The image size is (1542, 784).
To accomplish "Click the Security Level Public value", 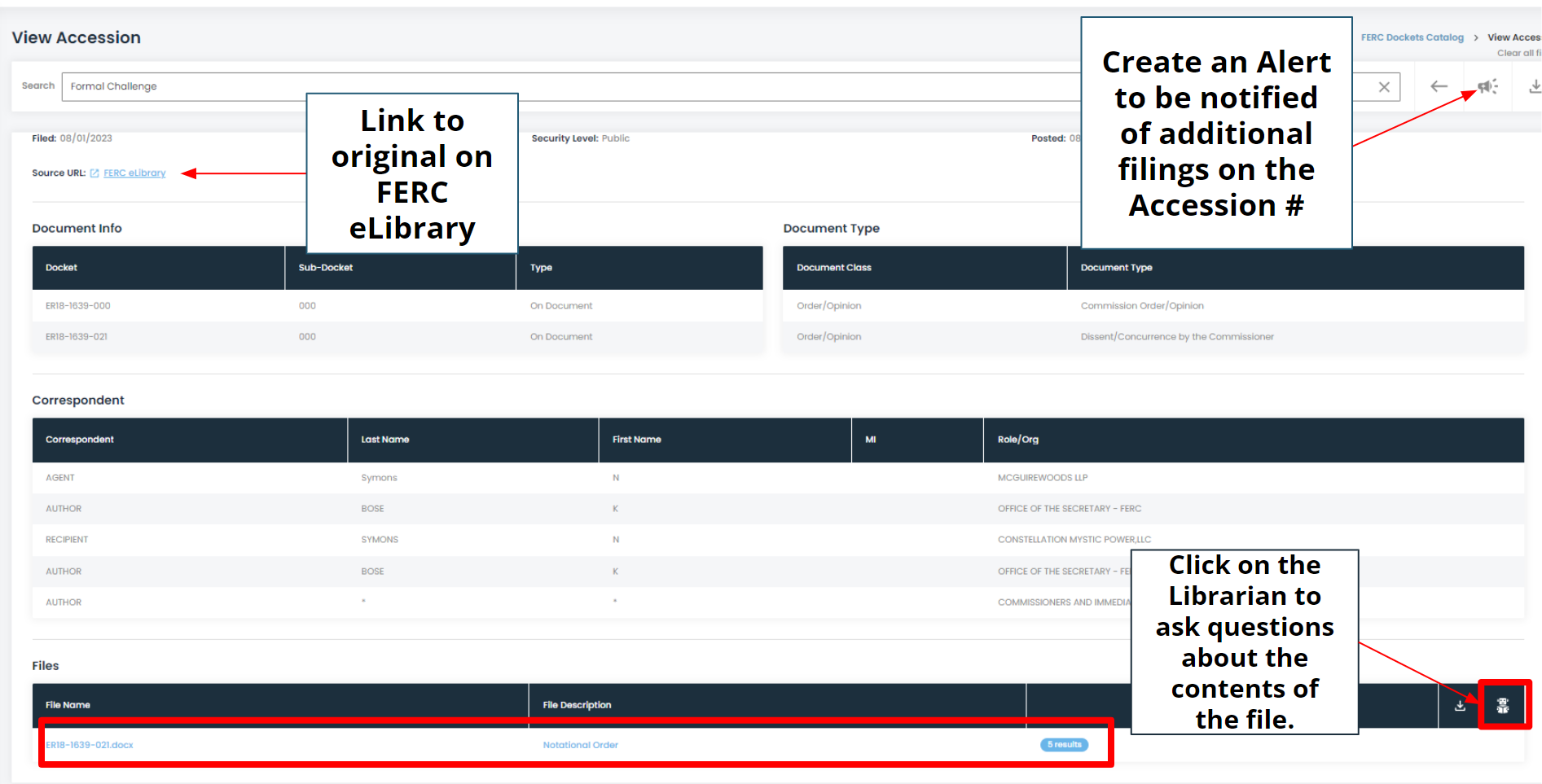I will pos(616,138).
